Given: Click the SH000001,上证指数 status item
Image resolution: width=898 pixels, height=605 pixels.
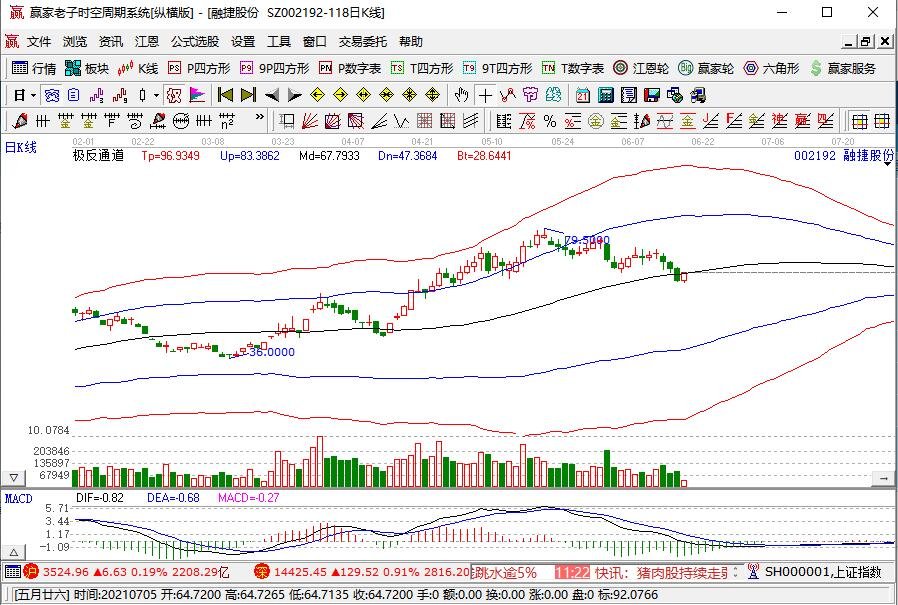Looking at the screenshot, I should point(823,572).
